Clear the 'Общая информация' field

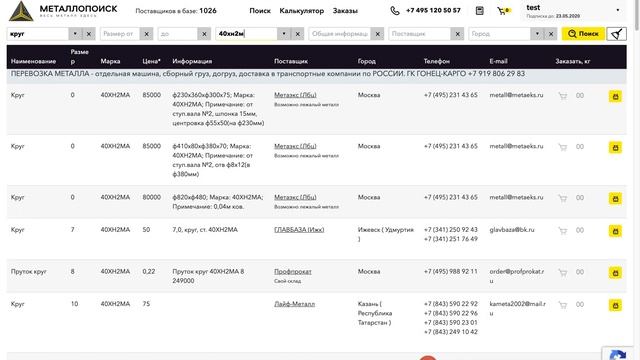tap(378, 34)
